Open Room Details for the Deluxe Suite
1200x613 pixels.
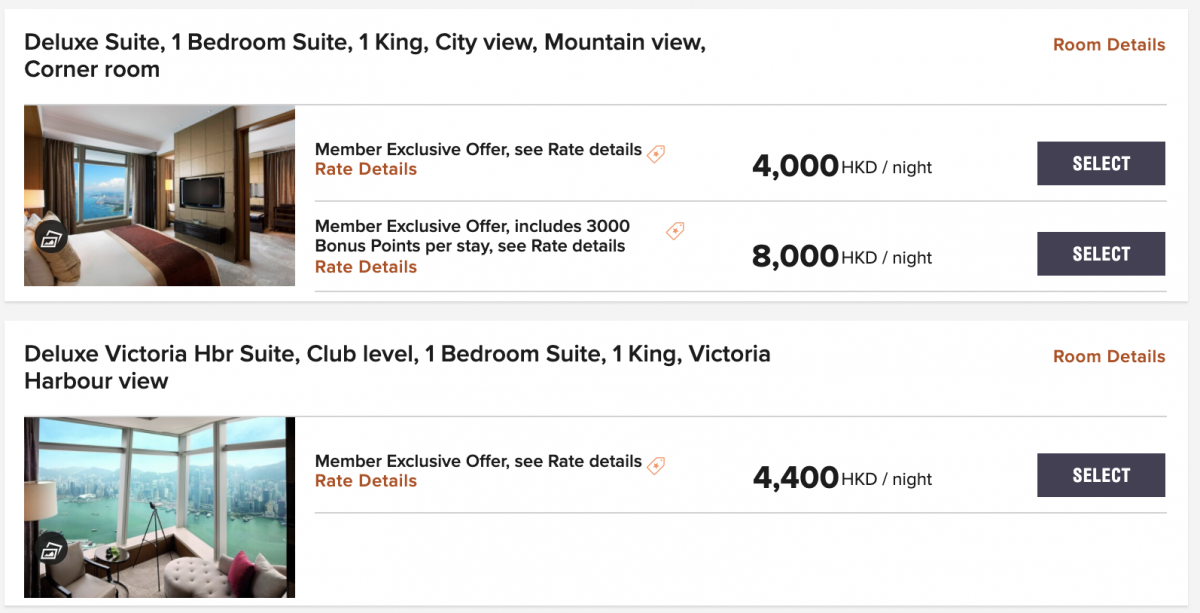pos(1109,45)
